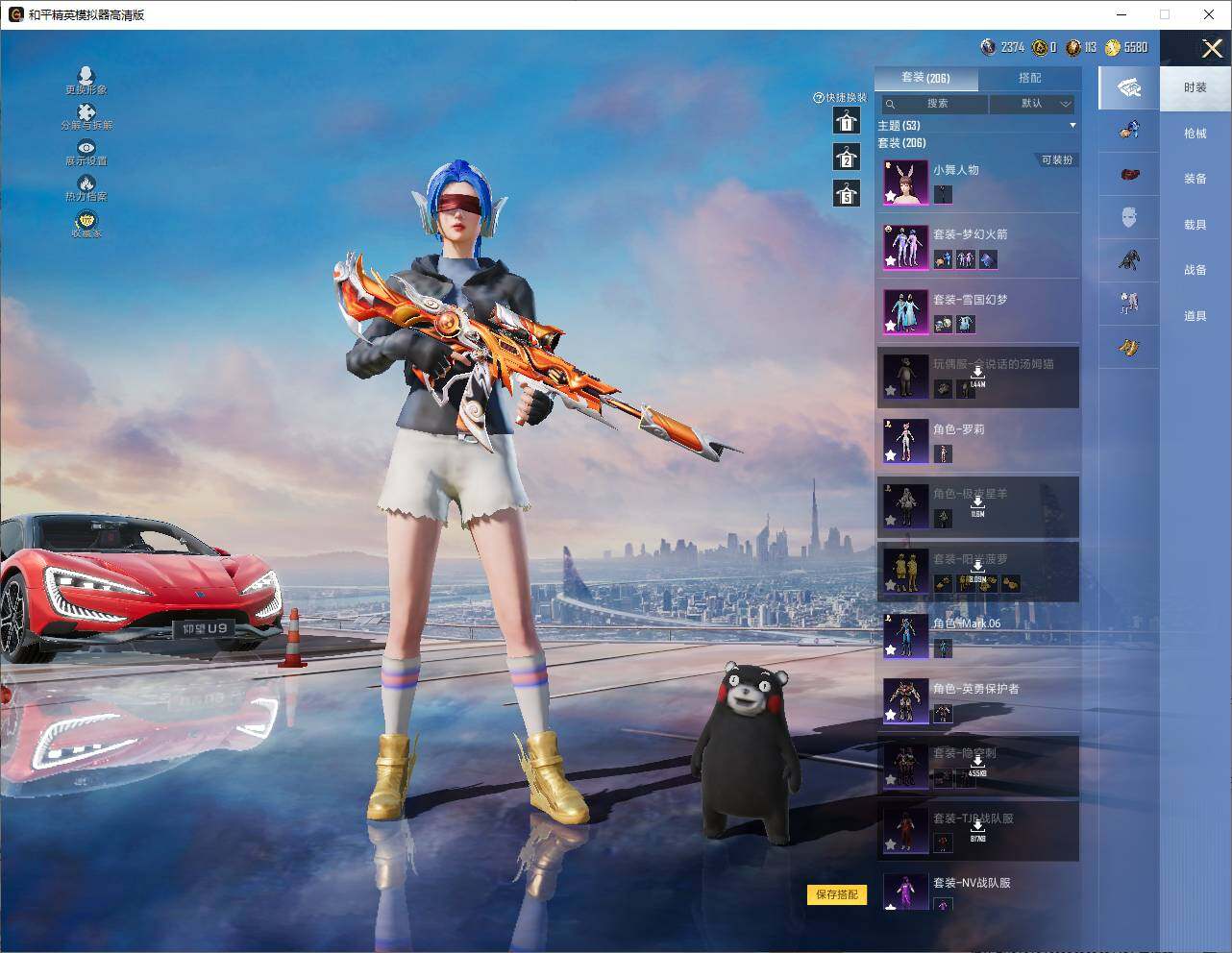Open the 收藏家 collector badge

click(x=86, y=224)
